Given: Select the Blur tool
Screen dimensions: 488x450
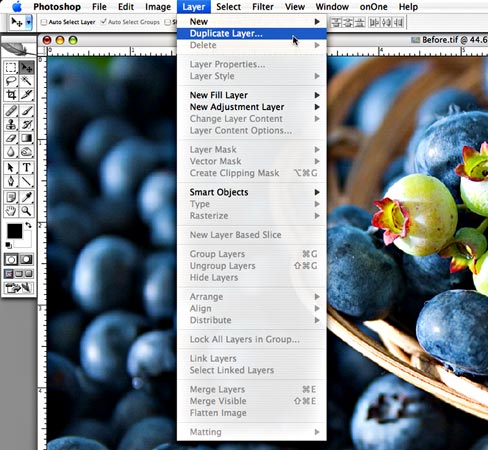Looking at the screenshot, I should click(x=11, y=152).
